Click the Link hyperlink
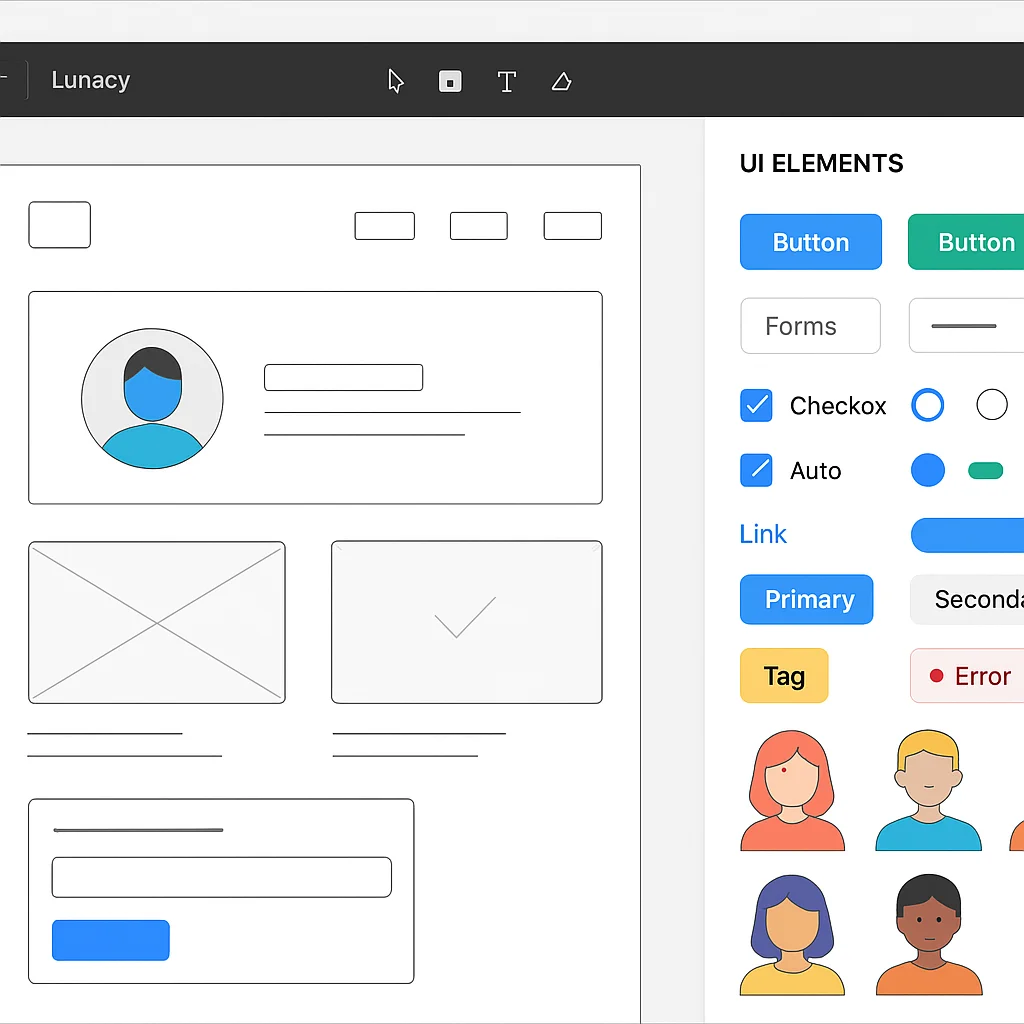 pos(763,534)
